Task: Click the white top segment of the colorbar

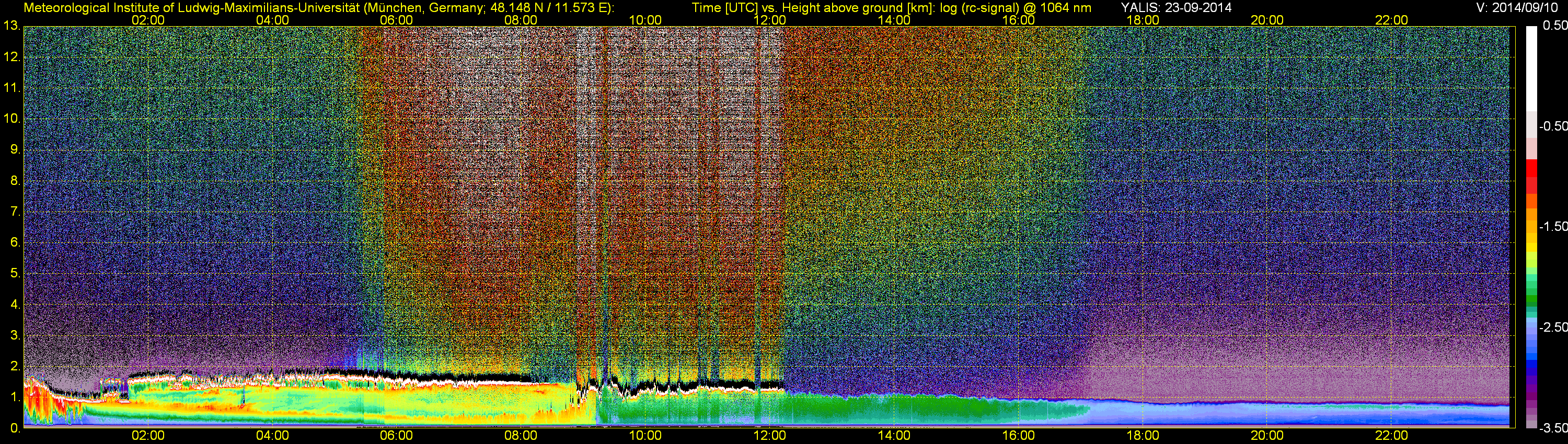Action: click(x=1531, y=68)
